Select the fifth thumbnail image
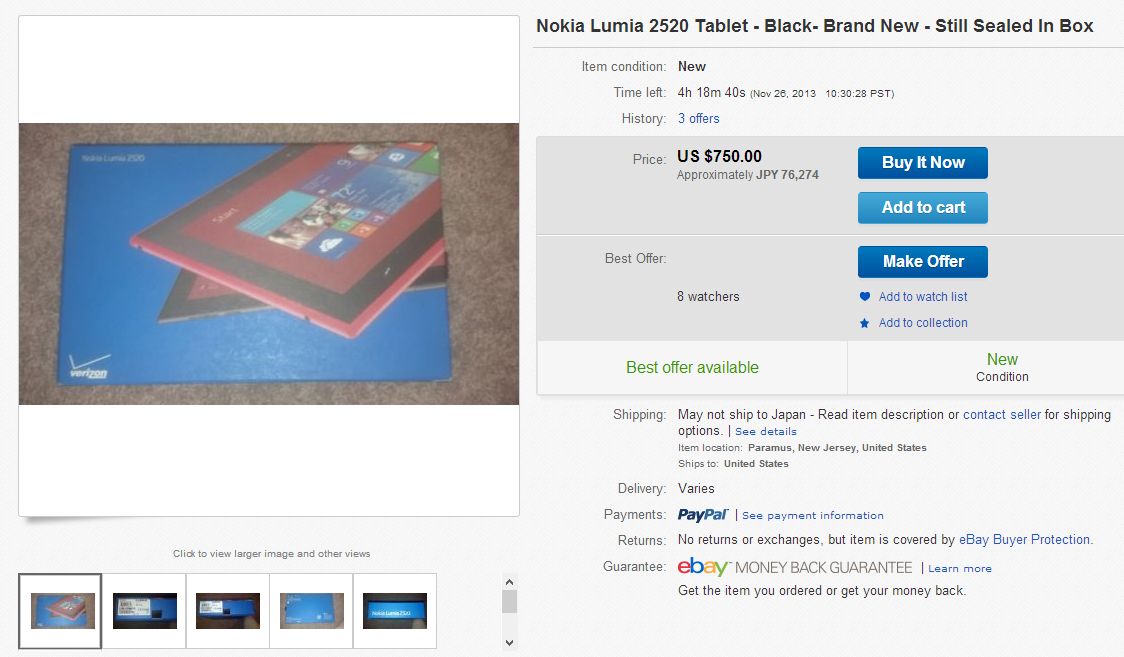Image resolution: width=1124 pixels, height=657 pixels. click(x=394, y=611)
